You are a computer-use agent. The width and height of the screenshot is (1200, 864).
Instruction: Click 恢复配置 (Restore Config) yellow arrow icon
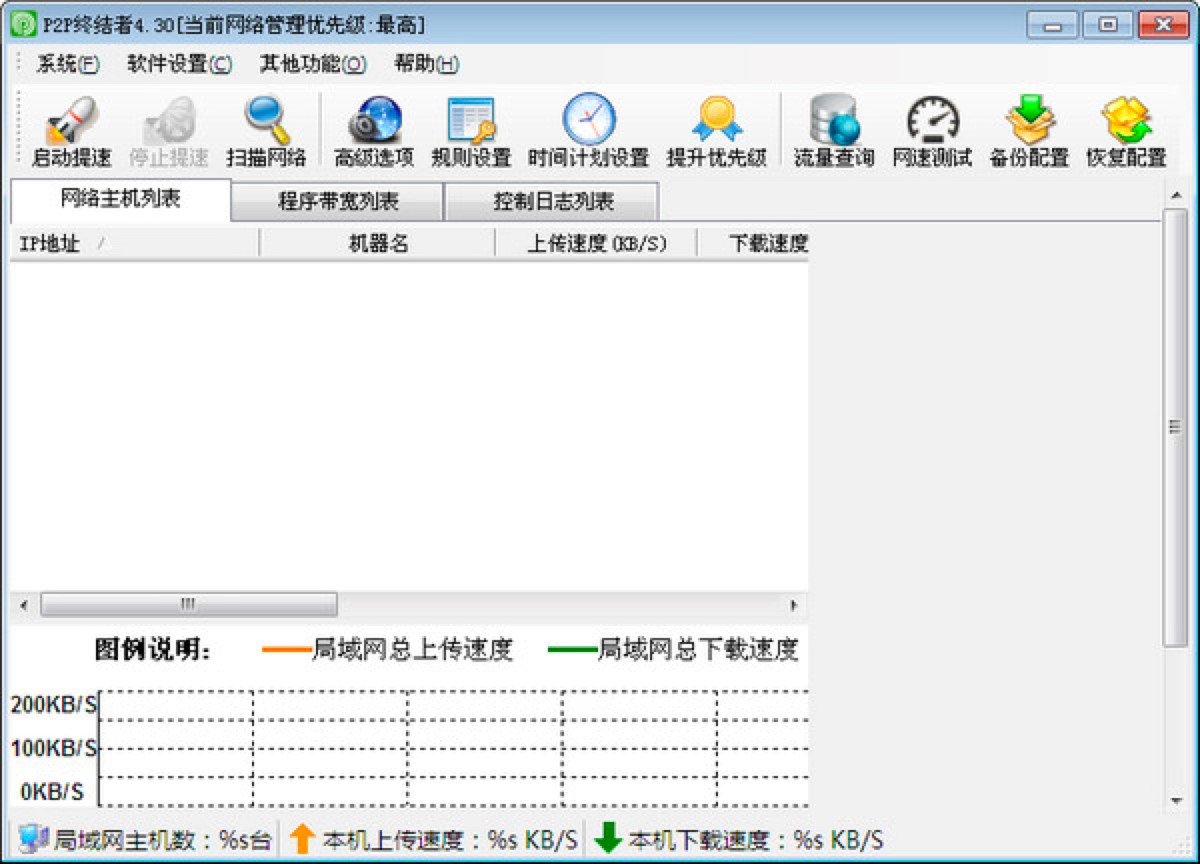pos(1127,128)
